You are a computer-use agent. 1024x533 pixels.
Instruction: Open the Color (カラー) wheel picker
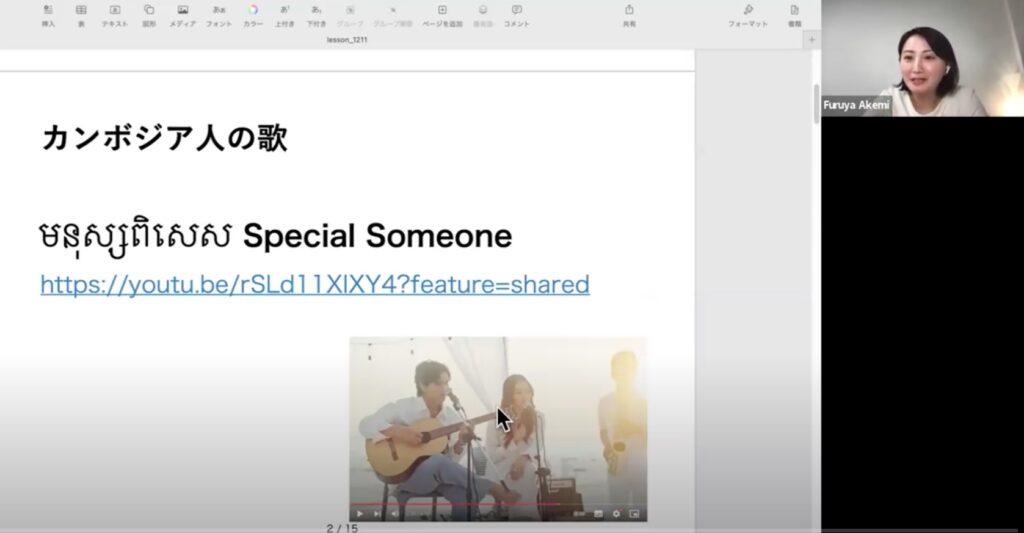coord(253,14)
